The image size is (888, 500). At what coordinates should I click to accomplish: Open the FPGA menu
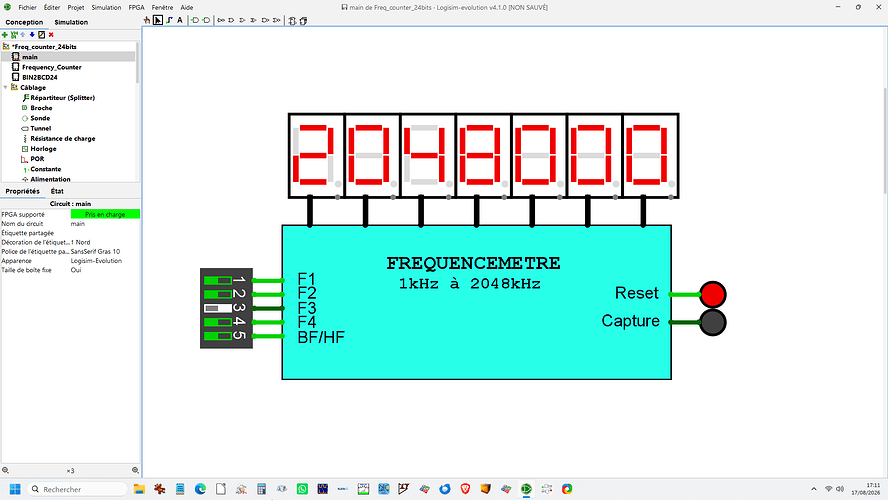(x=136, y=7)
